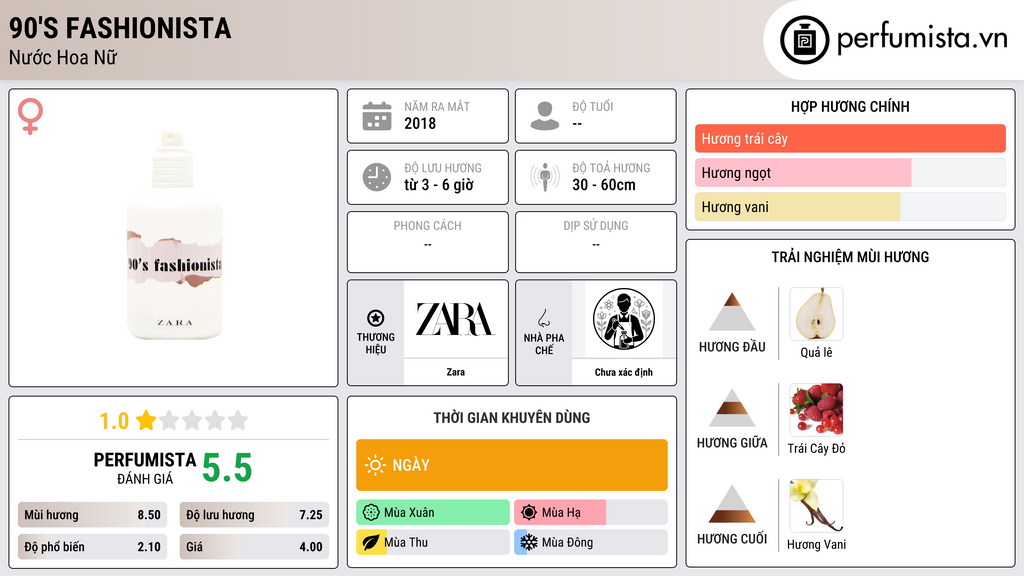
Task: Click the vanilla image Hương Vani
Action: pyautogui.click(x=816, y=506)
